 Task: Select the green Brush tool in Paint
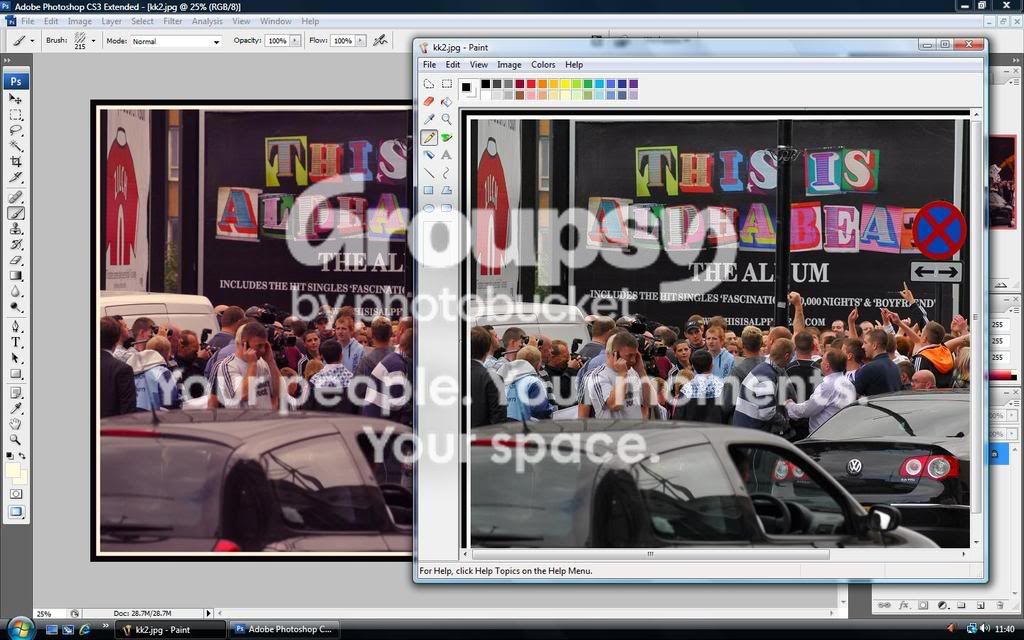[x=446, y=137]
